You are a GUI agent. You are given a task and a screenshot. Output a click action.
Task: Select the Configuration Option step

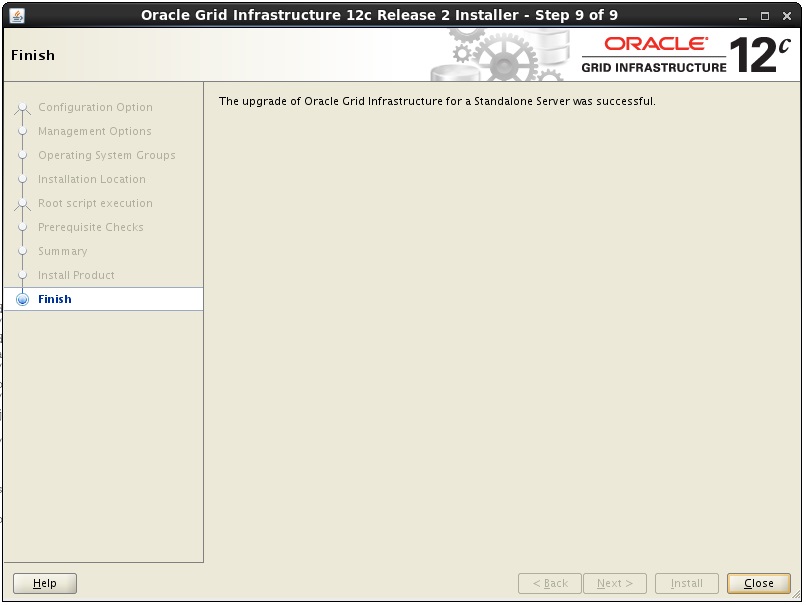click(95, 107)
